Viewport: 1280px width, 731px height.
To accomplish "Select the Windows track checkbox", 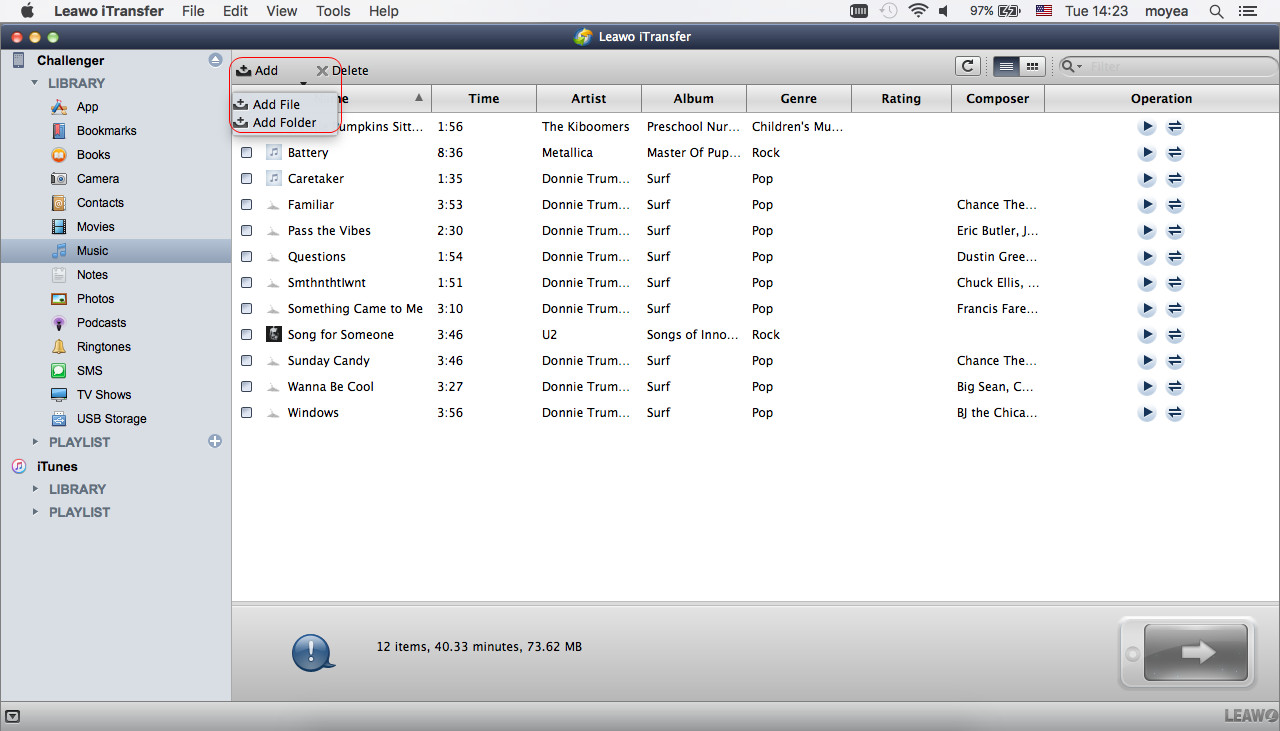I will tap(246, 413).
